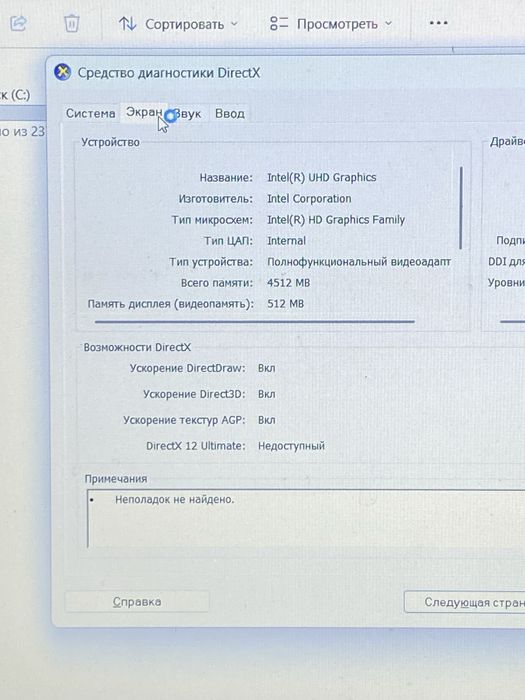Screen dimensions: 525x700
Task: Click the Вкл value beside Ускорение Direct3D
Action: click(267, 394)
